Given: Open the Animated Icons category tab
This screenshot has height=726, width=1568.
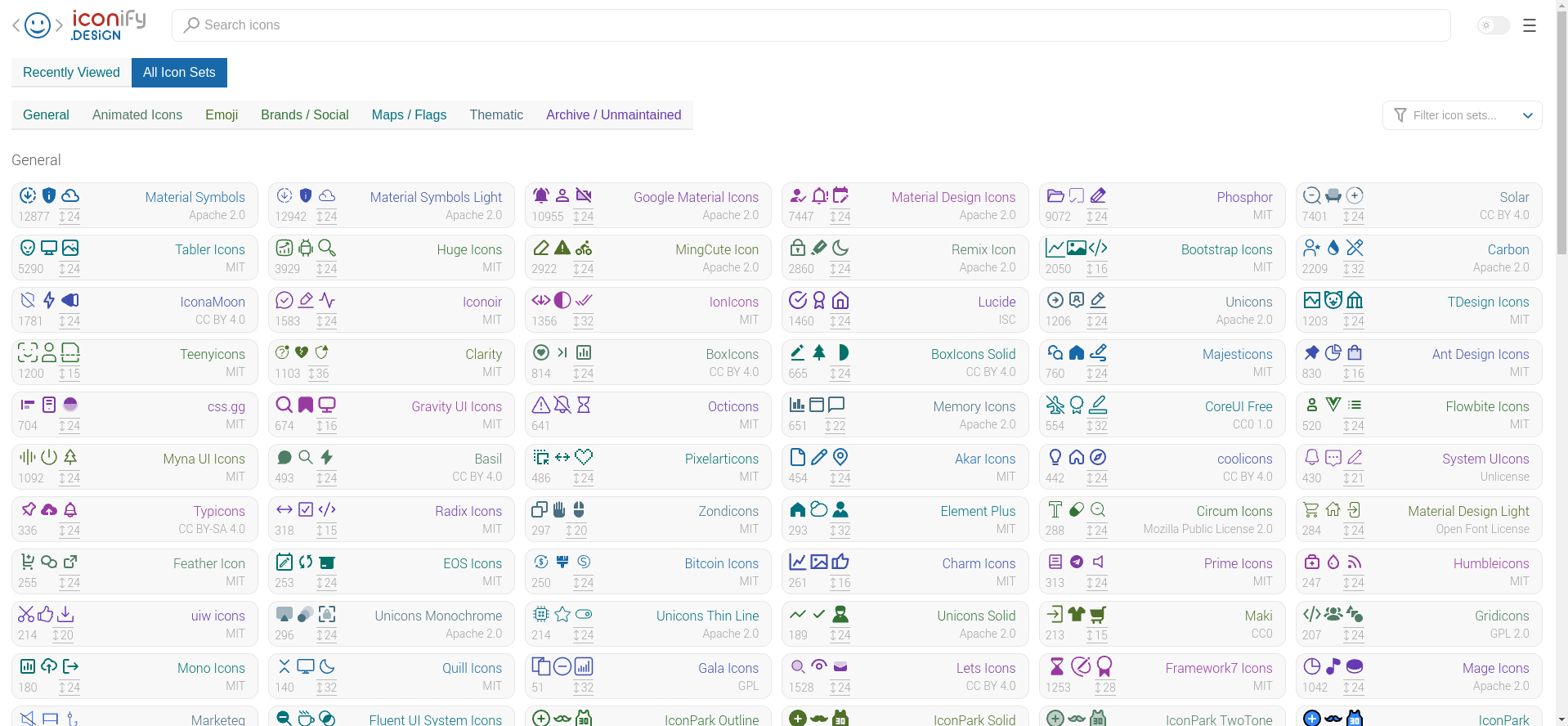Looking at the screenshot, I should point(137,115).
